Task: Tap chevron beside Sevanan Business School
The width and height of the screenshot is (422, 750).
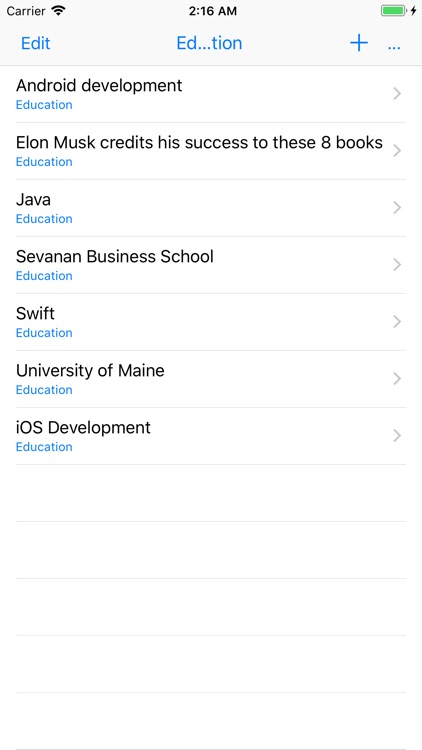Action: pos(397,265)
